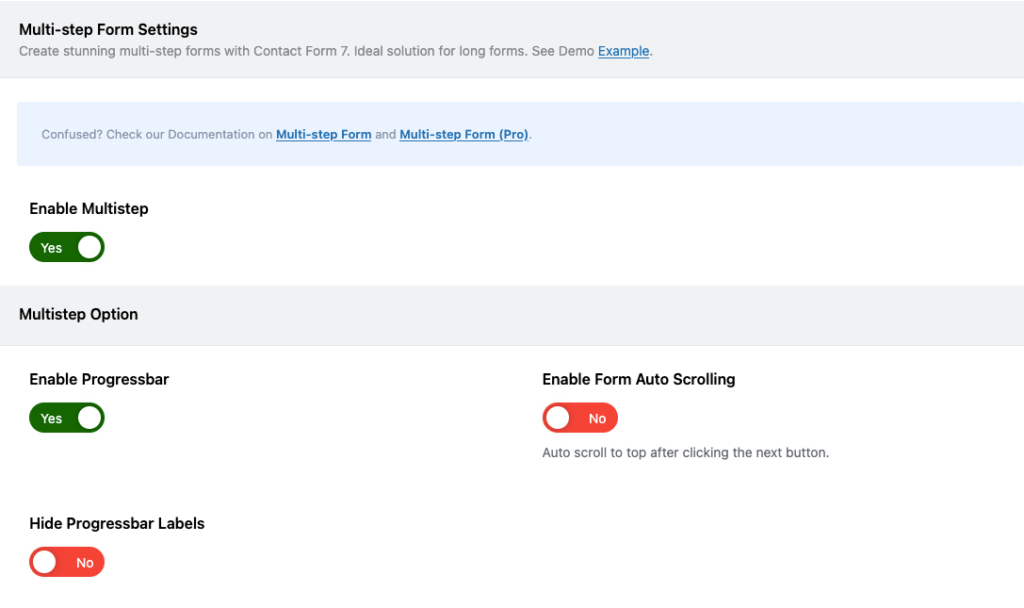1024x608 pixels.
Task: Click the Enable Progressbar label text
Action: tap(99, 379)
